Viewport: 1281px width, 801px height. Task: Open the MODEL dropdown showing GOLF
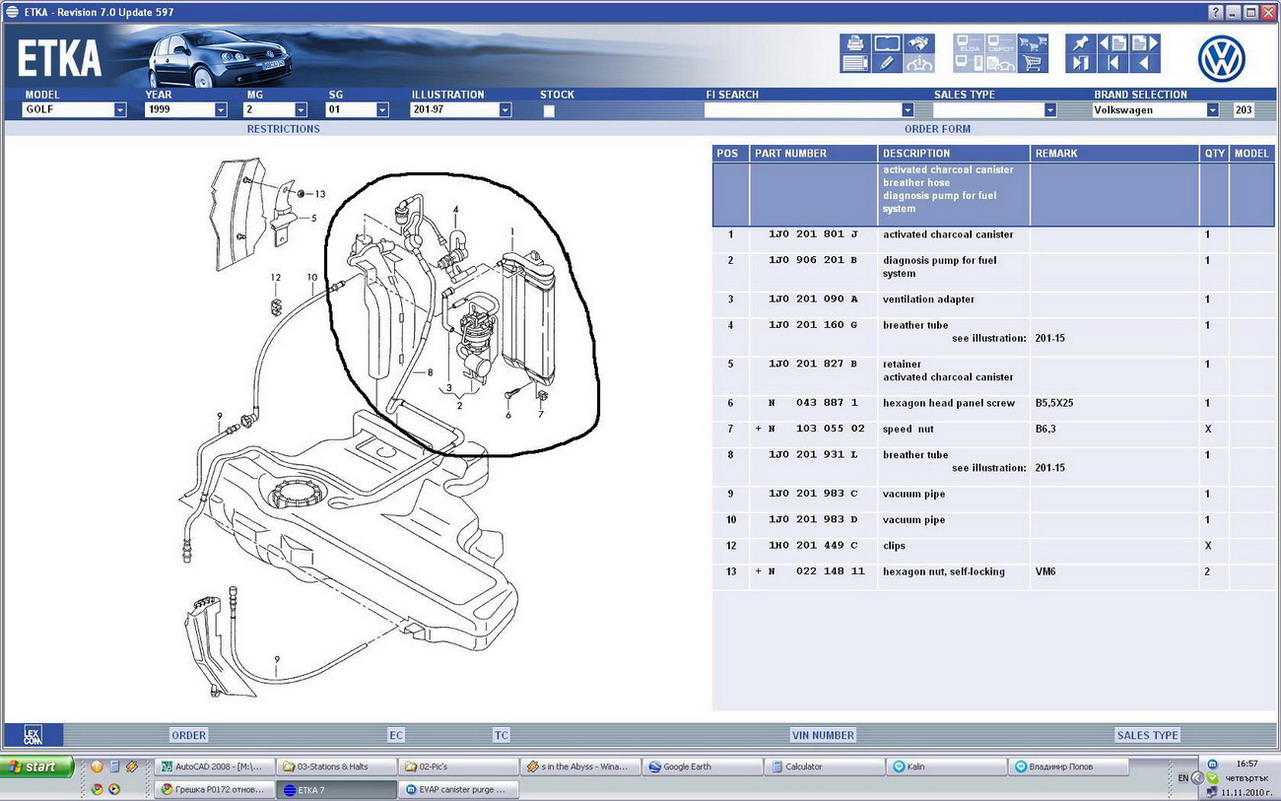coord(120,110)
